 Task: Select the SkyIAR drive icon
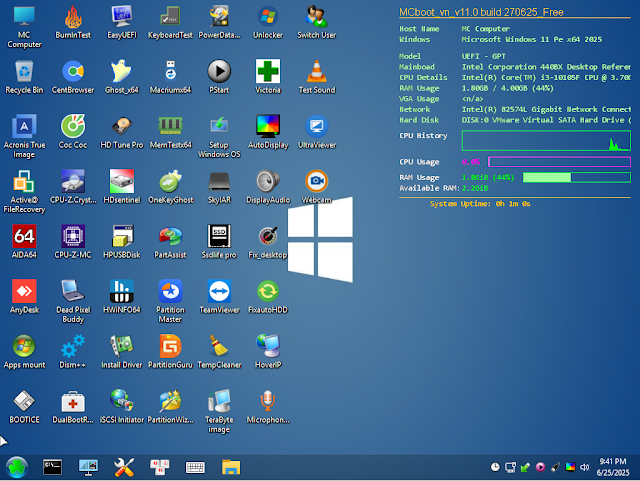coord(219,187)
